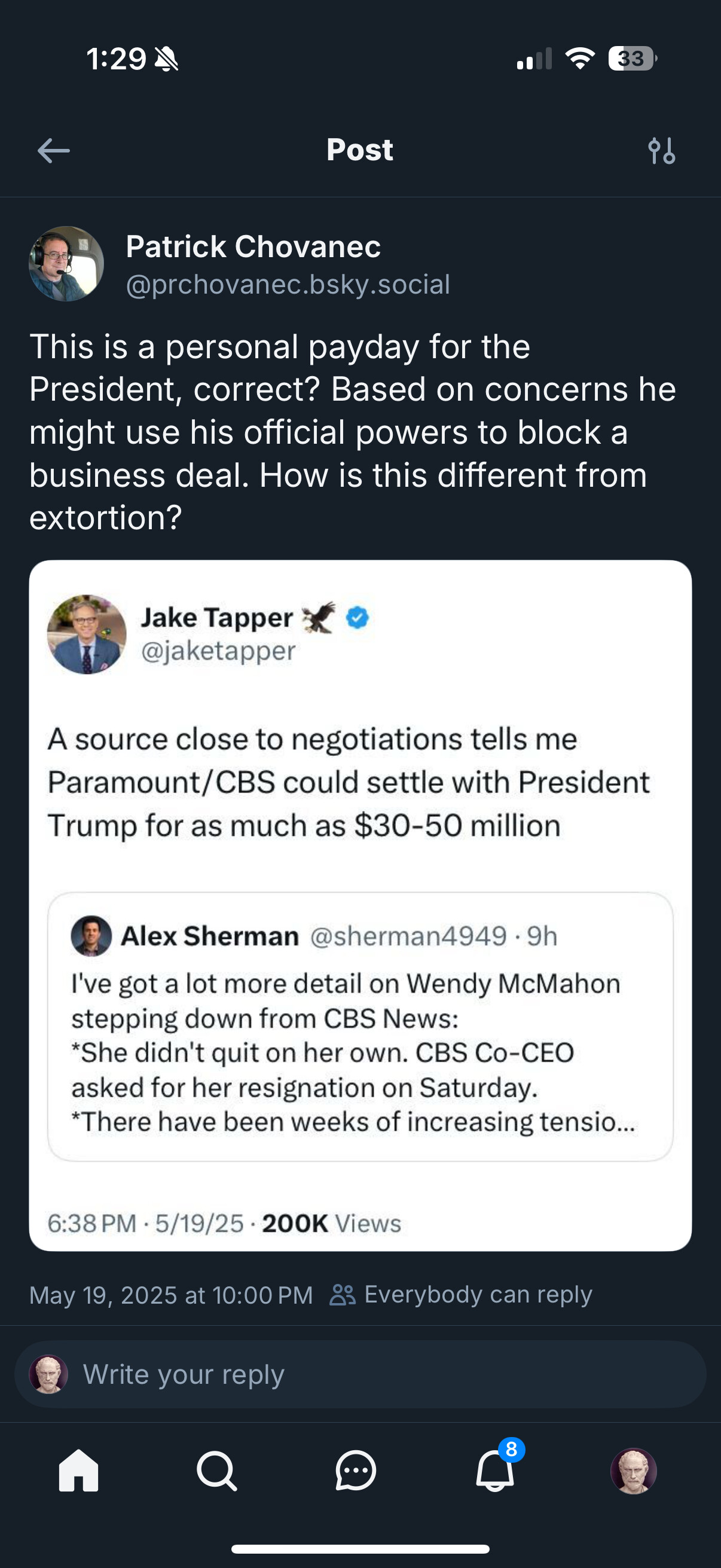The width and height of the screenshot is (721, 1568).
Task: Tap Patrick Chovanec's profile avatar
Action: click(x=66, y=264)
